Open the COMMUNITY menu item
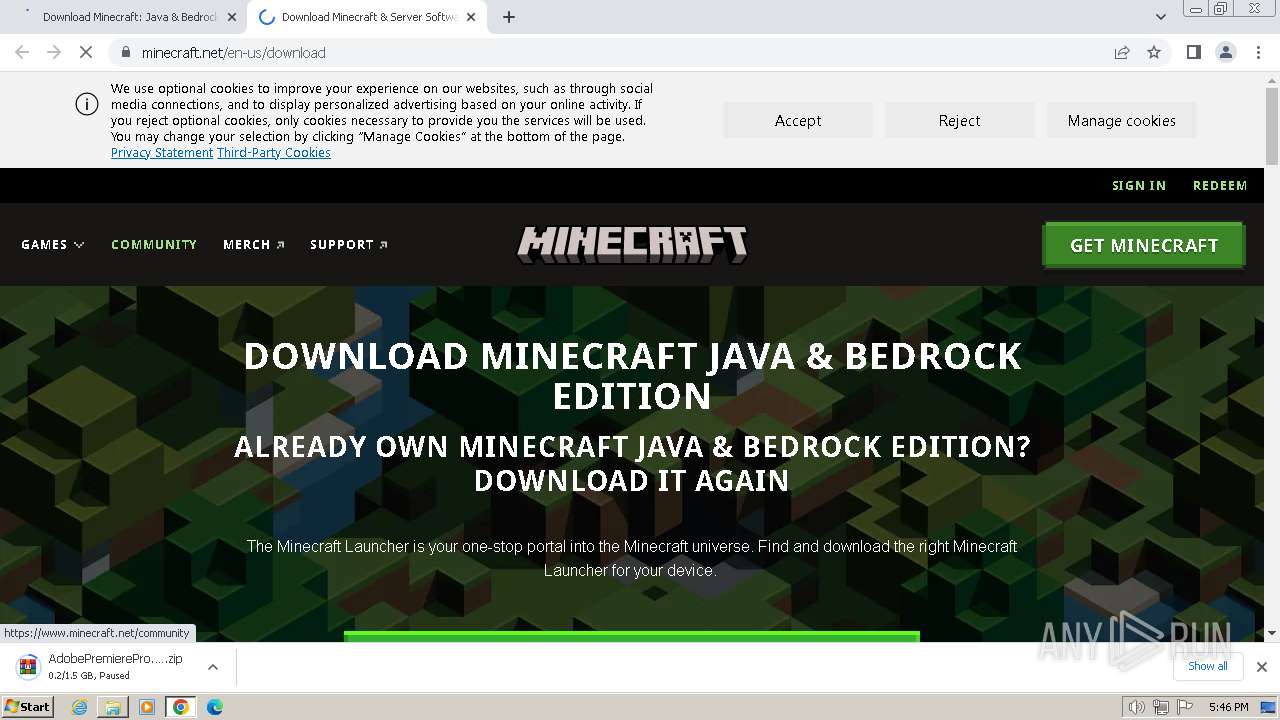Image resolution: width=1280 pixels, height=720 pixels. (x=154, y=244)
